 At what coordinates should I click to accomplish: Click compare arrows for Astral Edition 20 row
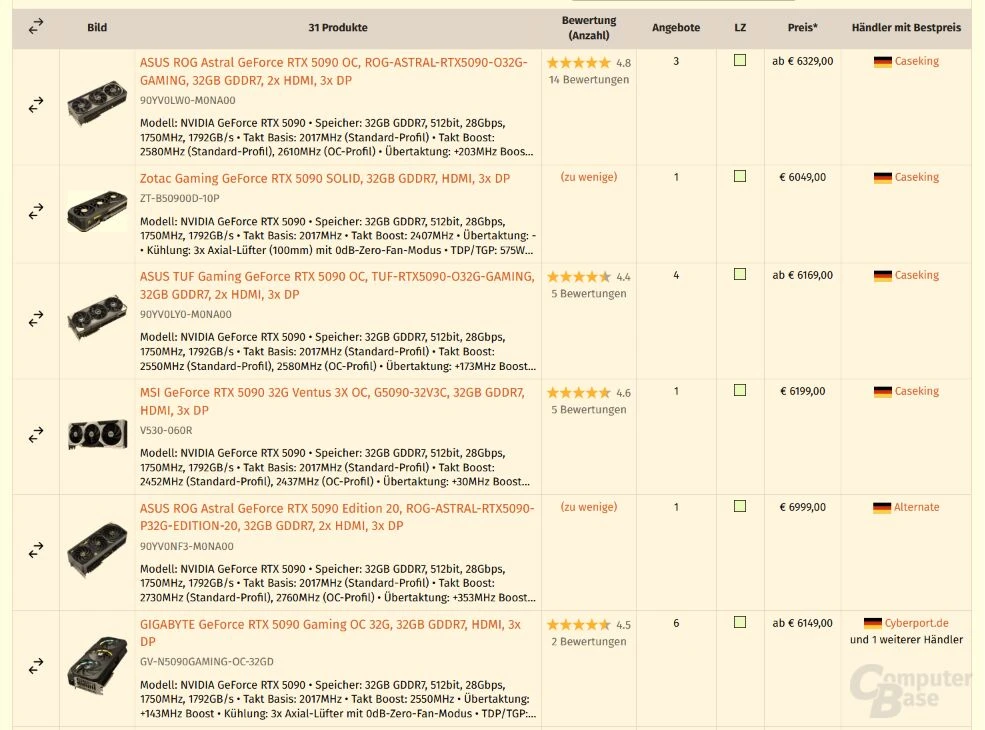click(36, 550)
